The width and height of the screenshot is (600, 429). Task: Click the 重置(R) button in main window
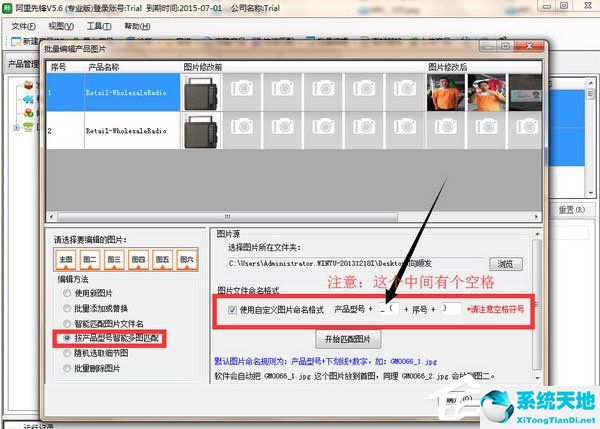[572, 210]
